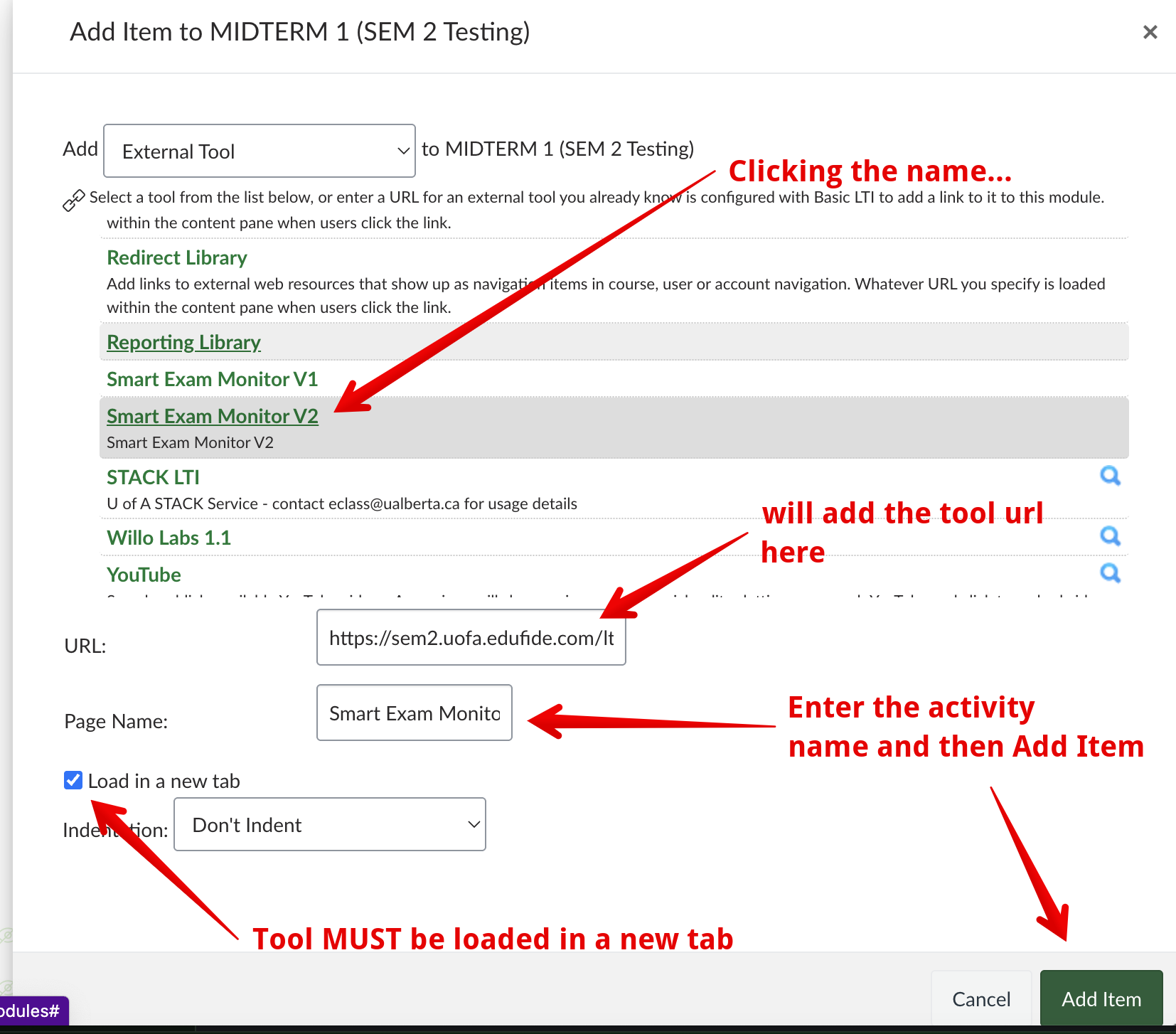Click the search icon next to Willo Labs 1.1
1176x1034 pixels.
(x=1110, y=536)
